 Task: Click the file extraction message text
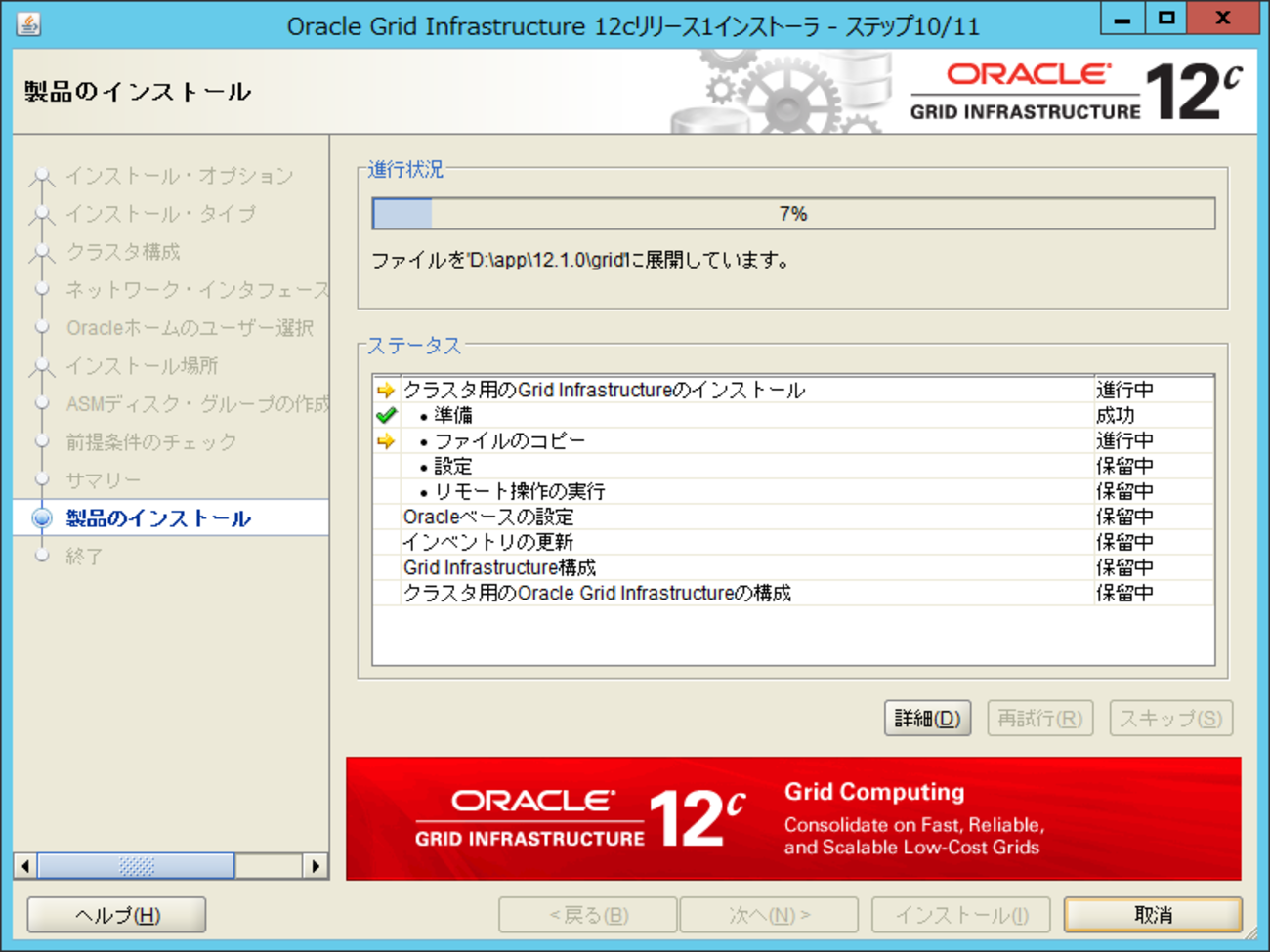coord(580,261)
